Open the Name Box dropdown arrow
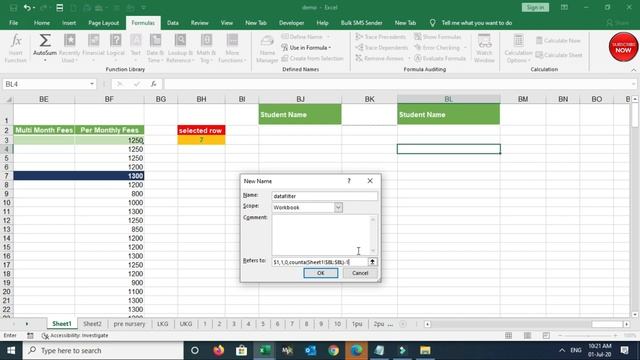This screenshot has height=360, width=640. coord(92,84)
